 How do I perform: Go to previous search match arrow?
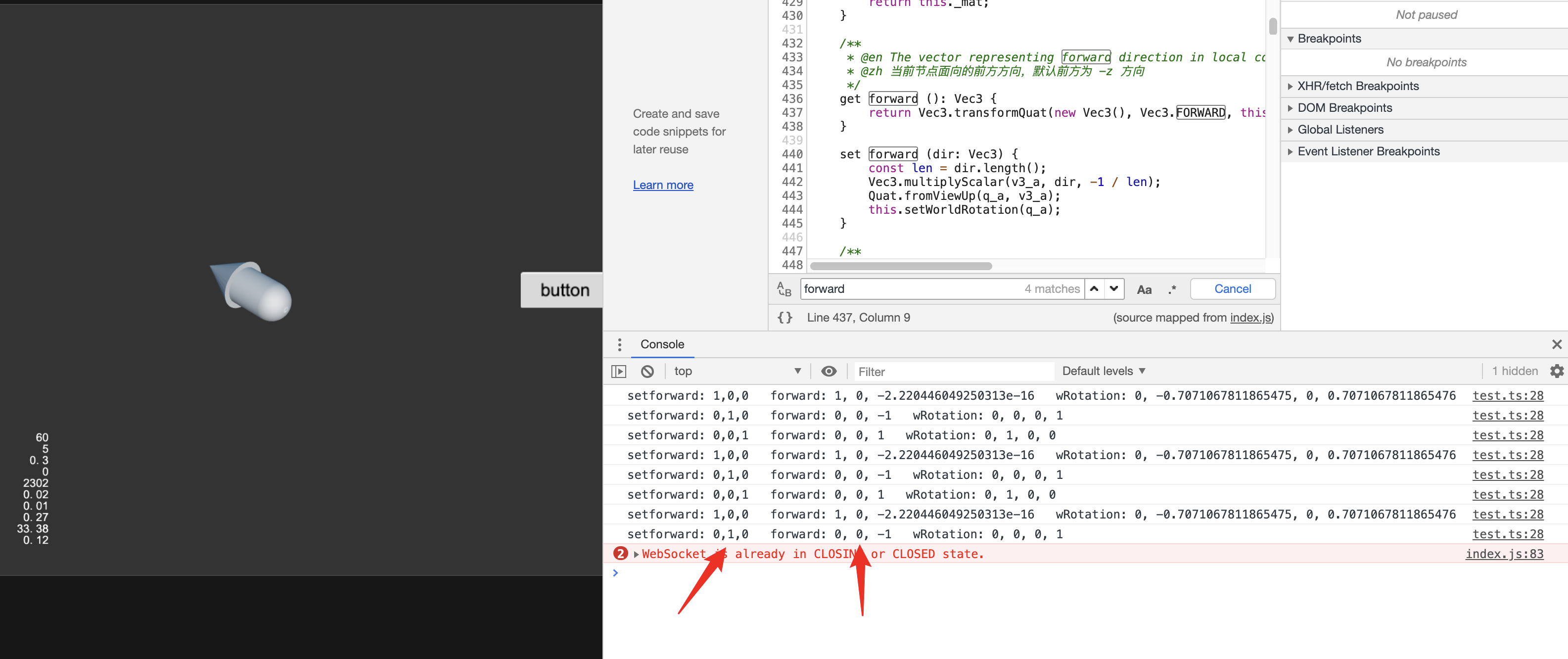1094,289
